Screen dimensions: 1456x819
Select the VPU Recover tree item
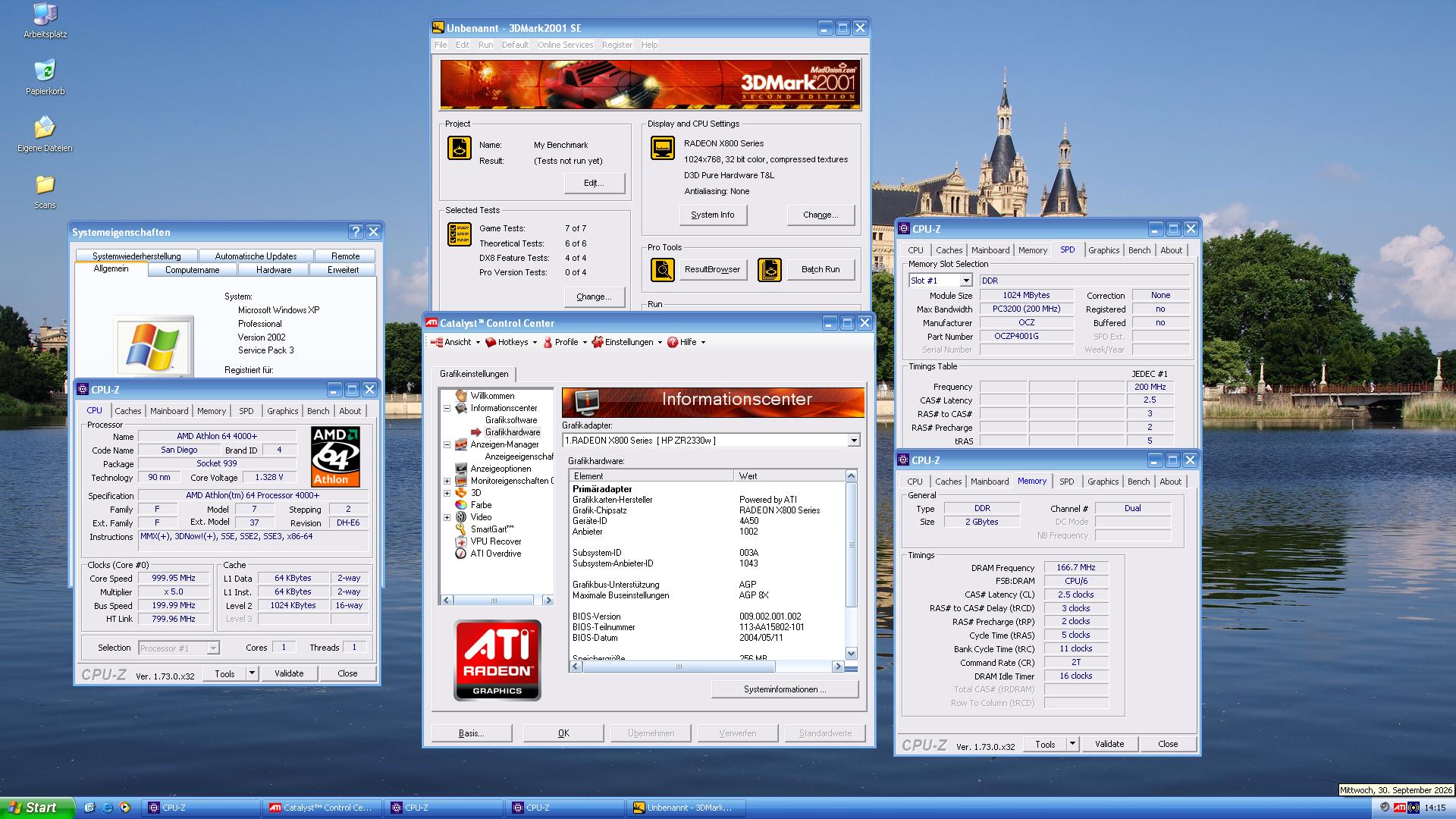coord(495,541)
